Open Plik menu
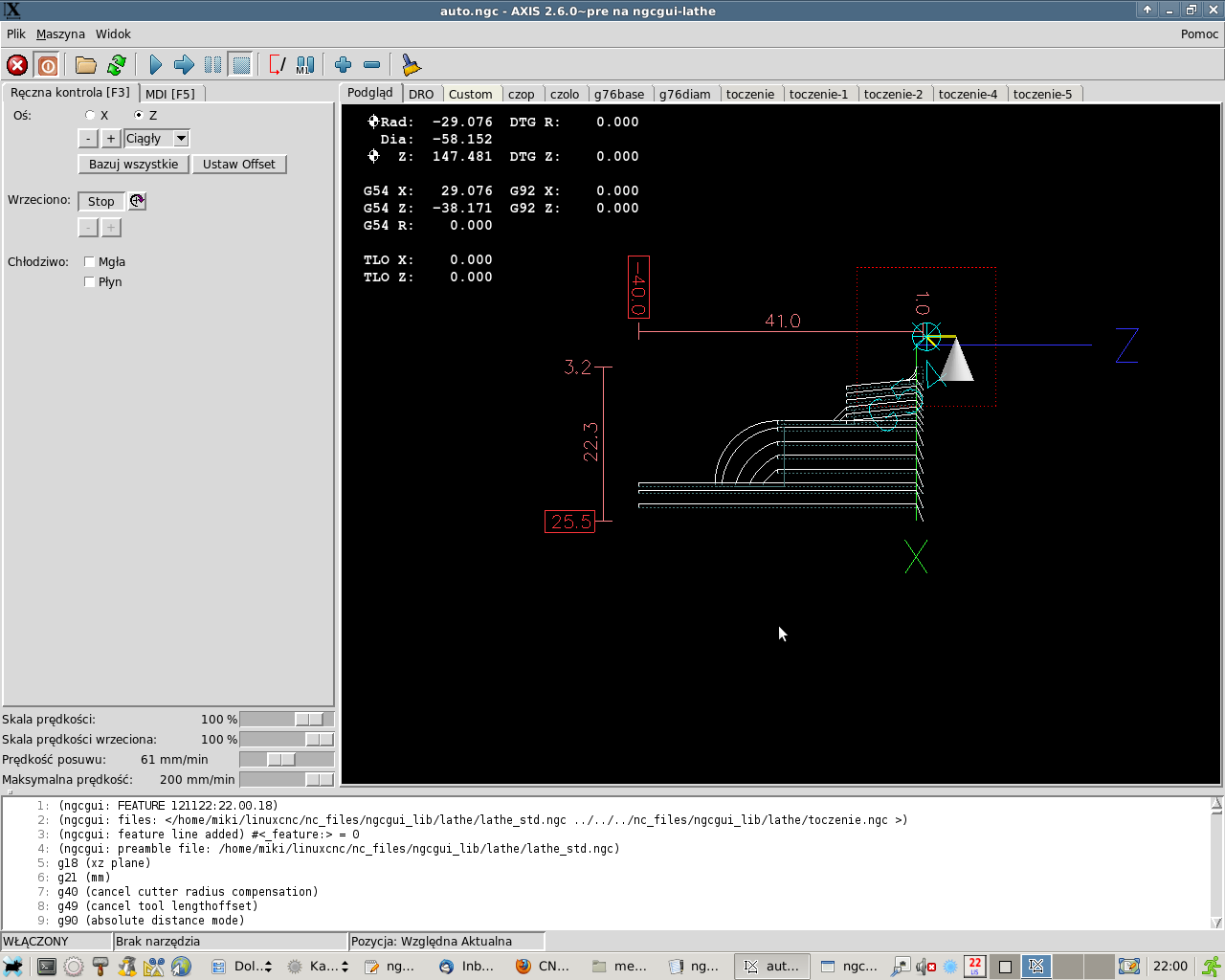This screenshot has height=980, width=1225. click(16, 33)
